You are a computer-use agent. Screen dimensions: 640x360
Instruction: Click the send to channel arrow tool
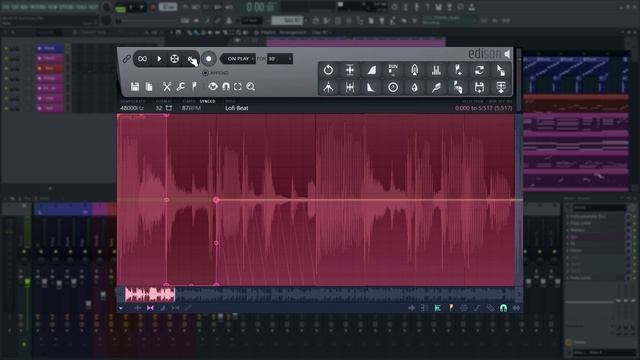pos(501,87)
